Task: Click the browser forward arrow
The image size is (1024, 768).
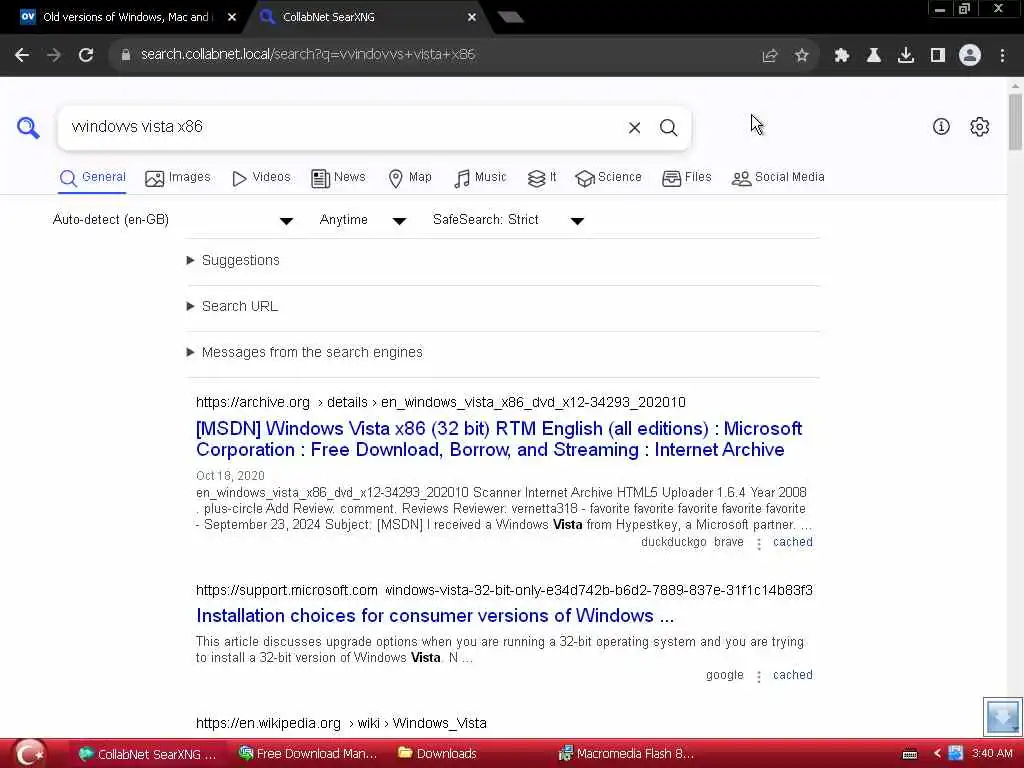Action: 54,55
